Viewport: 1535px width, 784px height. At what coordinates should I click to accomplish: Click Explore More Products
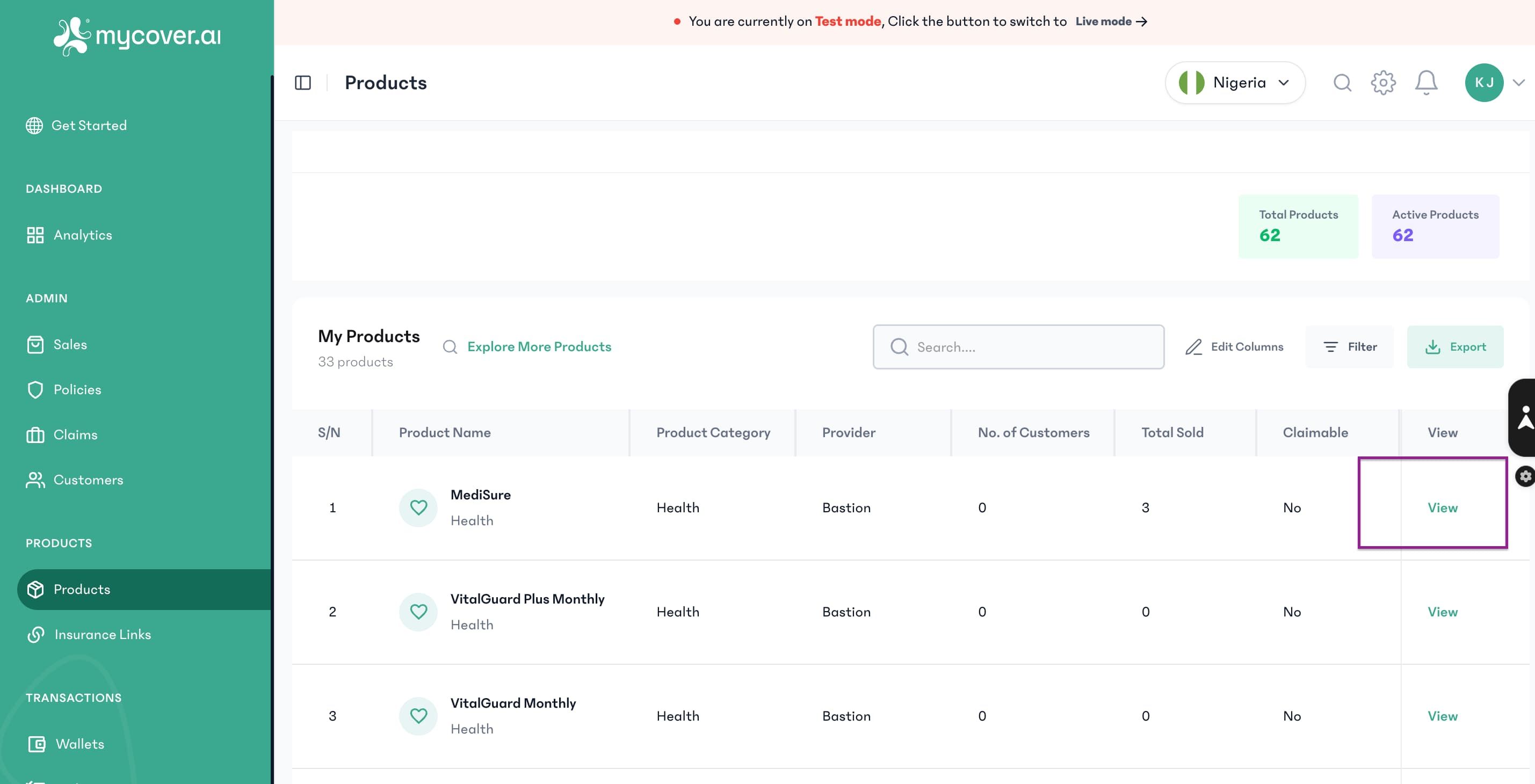coord(539,346)
